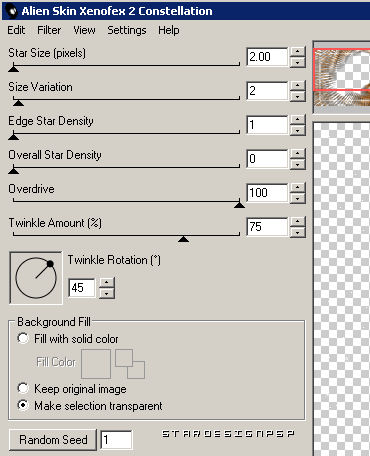Open the Filter menu
Image resolution: width=370 pixels, height=456 pixels.
[x=49, y=30]
